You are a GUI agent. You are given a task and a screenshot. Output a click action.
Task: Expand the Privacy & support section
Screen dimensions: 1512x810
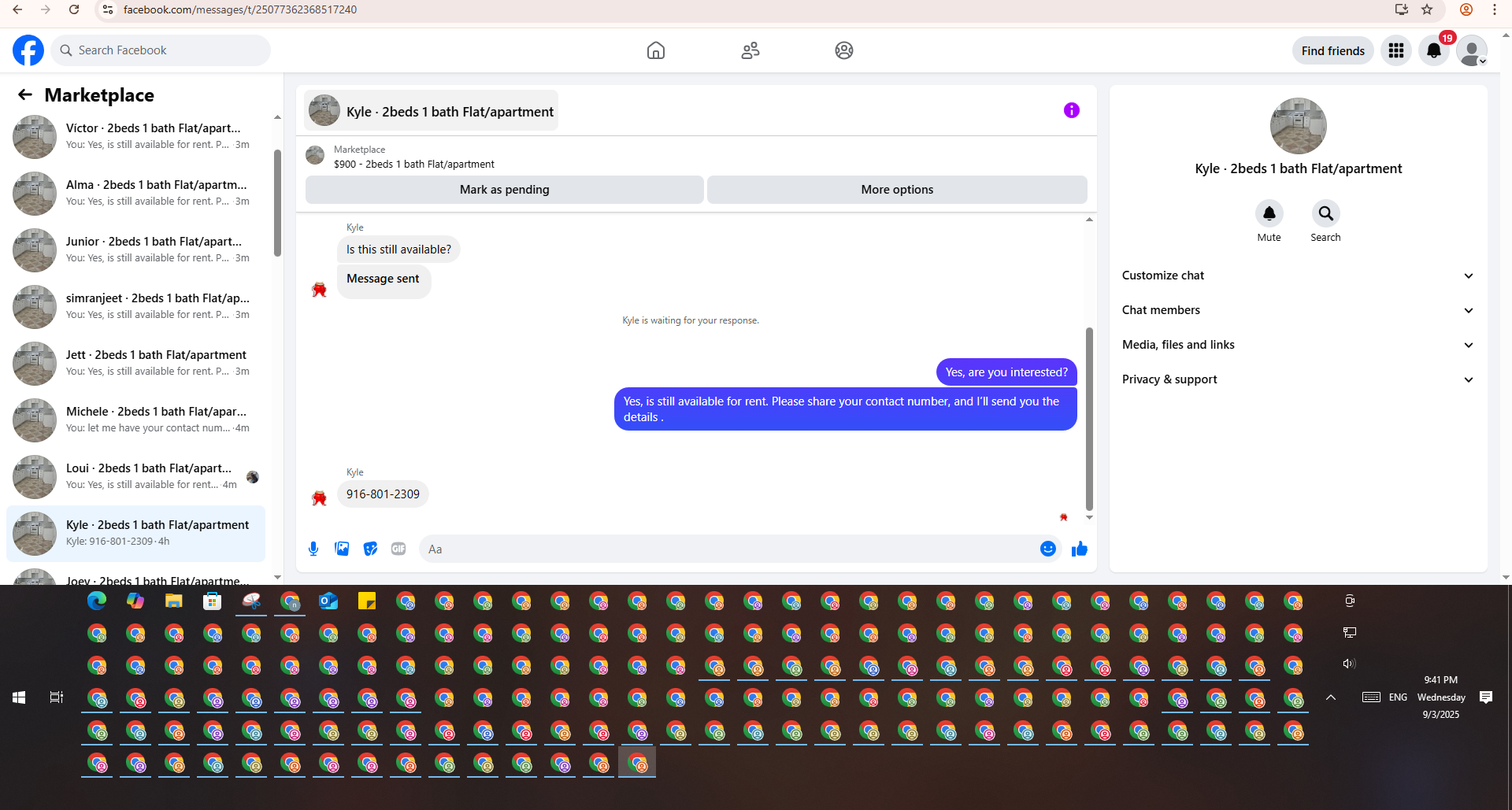[x=1298, y=379]
